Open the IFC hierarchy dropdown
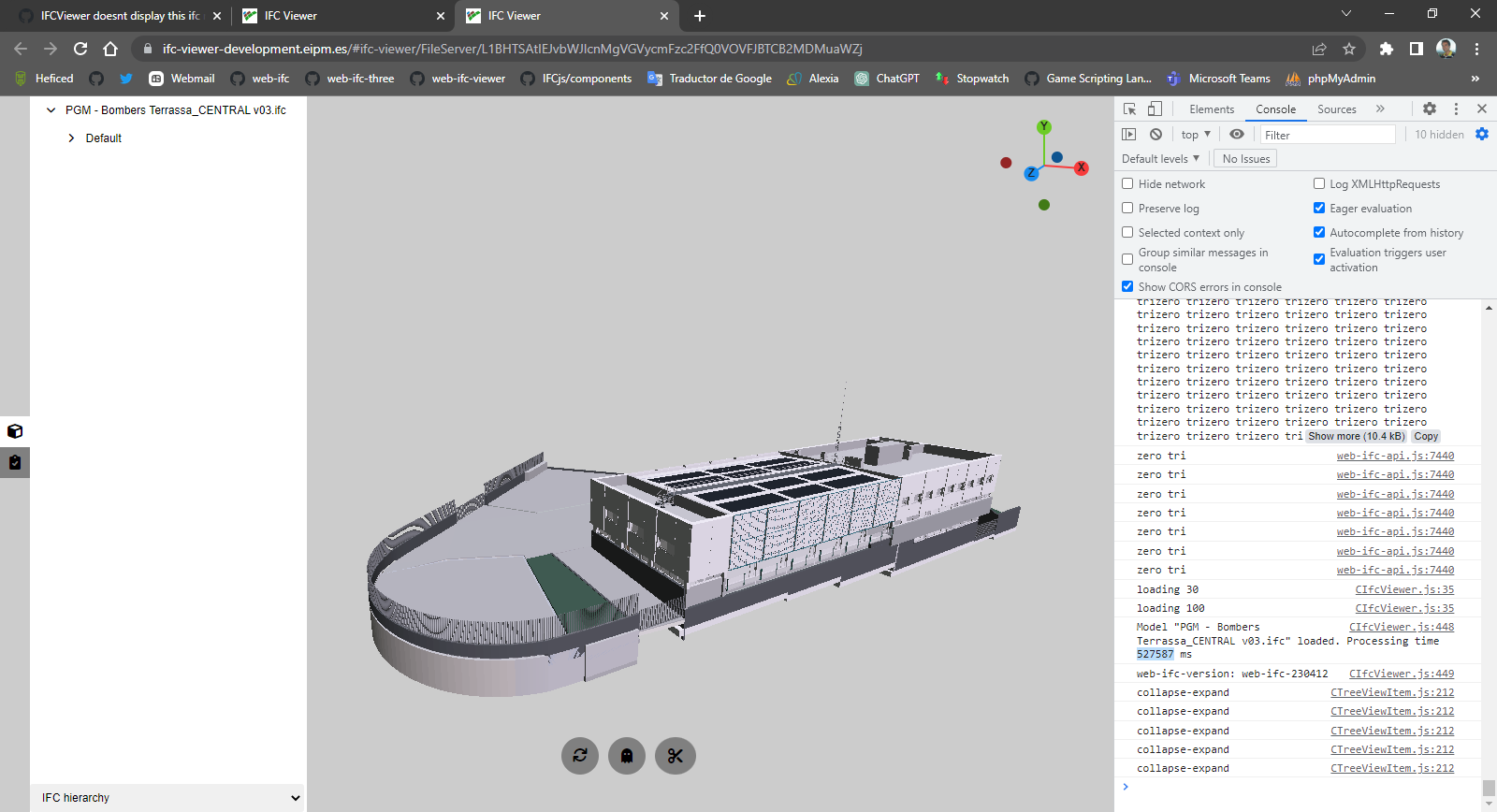Image resolution: width=1497 pixels, height=812 pixels. click(x=168, y=798)
